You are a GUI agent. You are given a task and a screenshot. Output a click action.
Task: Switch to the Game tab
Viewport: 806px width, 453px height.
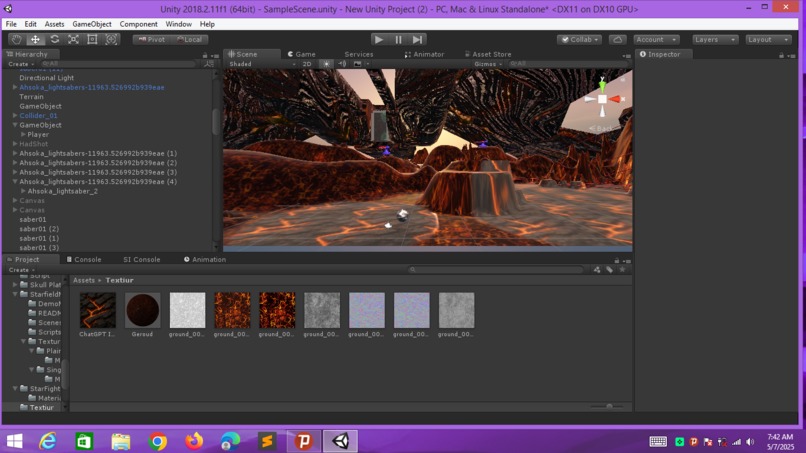pyautogui.click(x=302, y=54)
